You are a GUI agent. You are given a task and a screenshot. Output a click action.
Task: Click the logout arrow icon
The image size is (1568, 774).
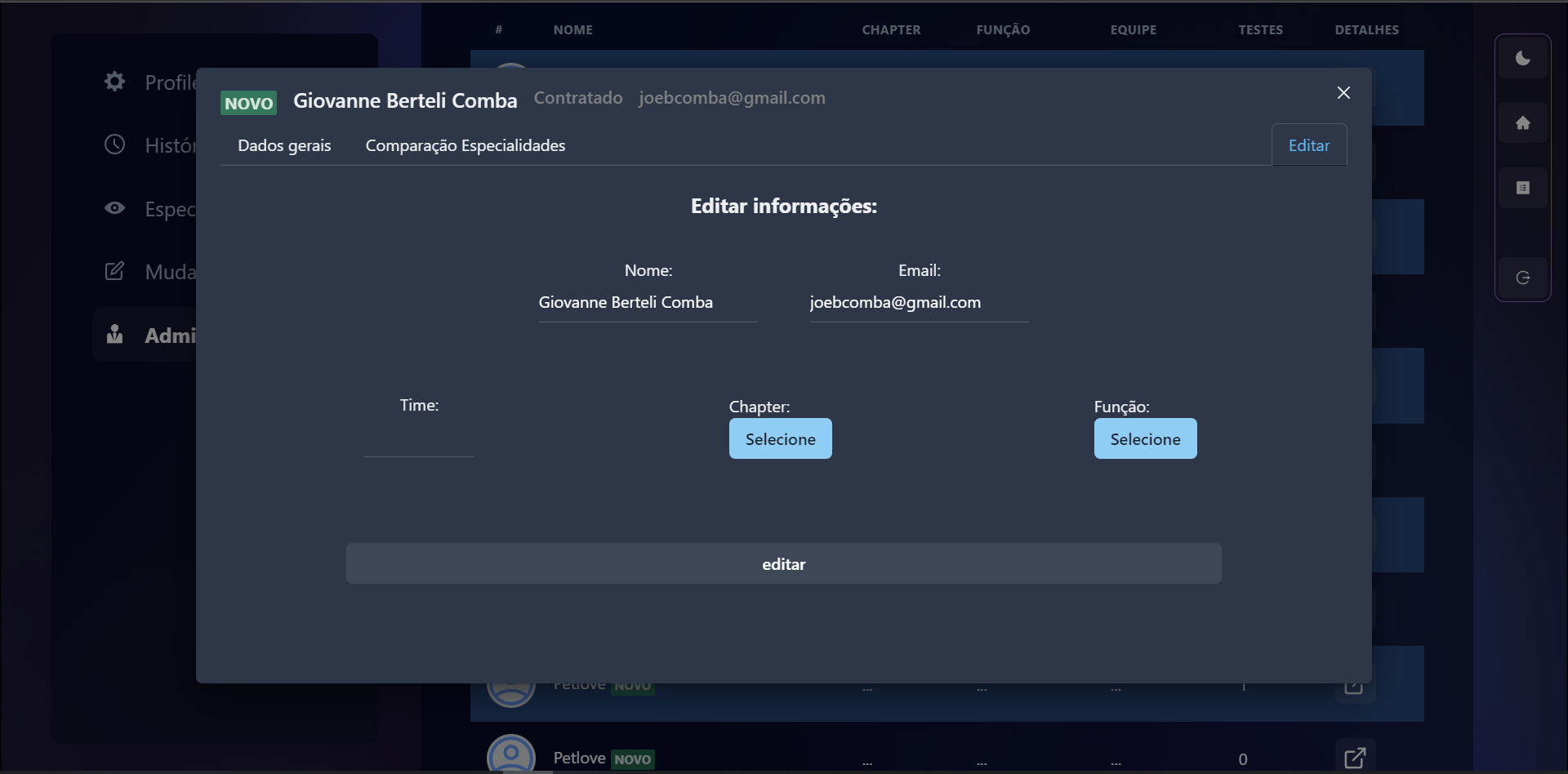[1522, 278]
